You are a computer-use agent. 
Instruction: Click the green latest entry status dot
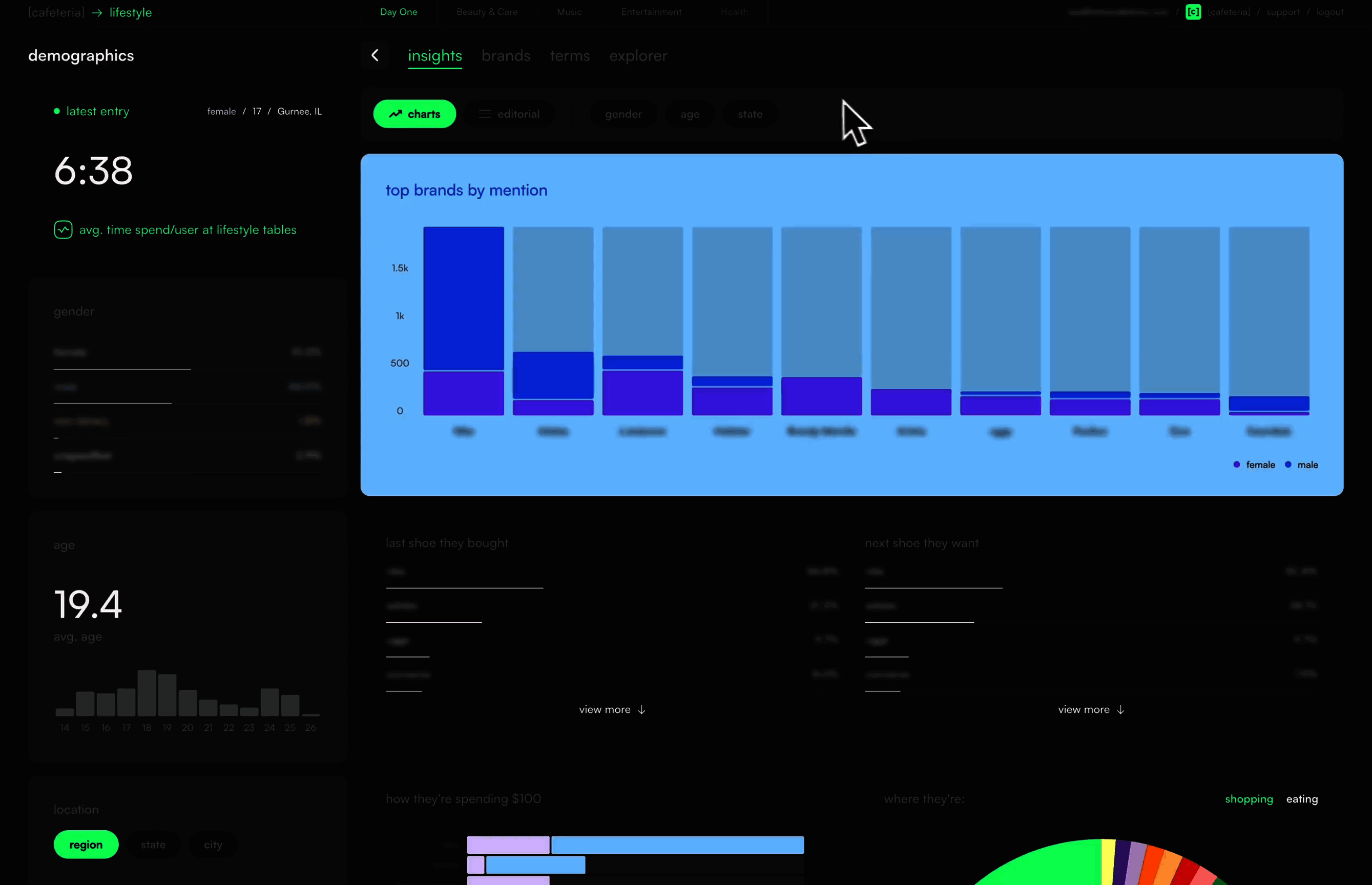click(x=57, y=112)
